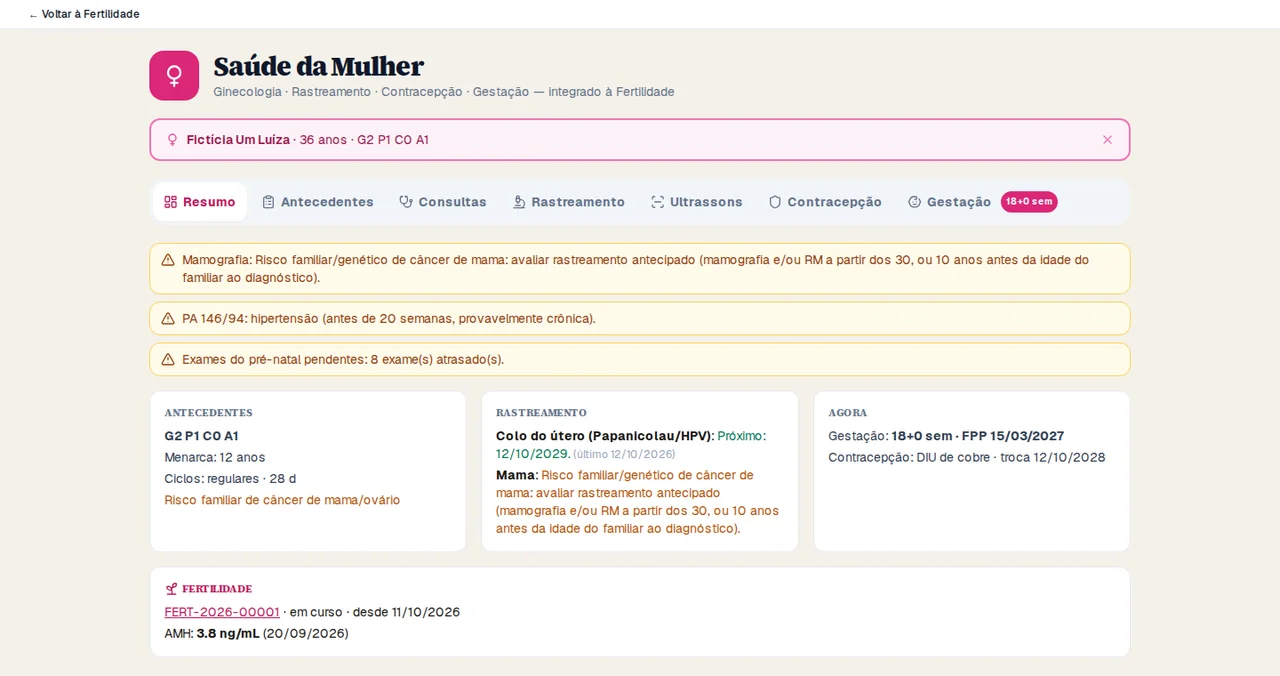The height and width of the screenshot is (676, 1280).
Task: Click the Mamografia risk alert text
Action: click(x=636, y=269)
